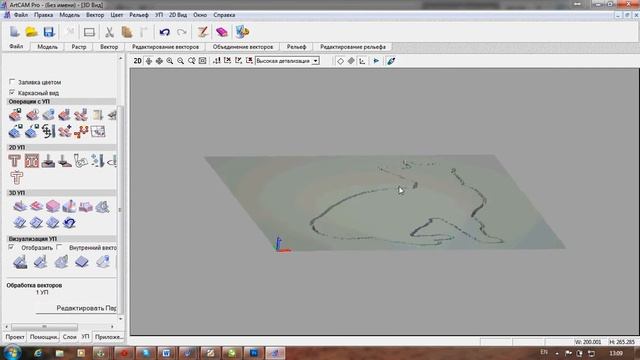Screen dimensions: 640x360
Task: Click the side panel horizontal scrollbar
Action: [44, 327]
